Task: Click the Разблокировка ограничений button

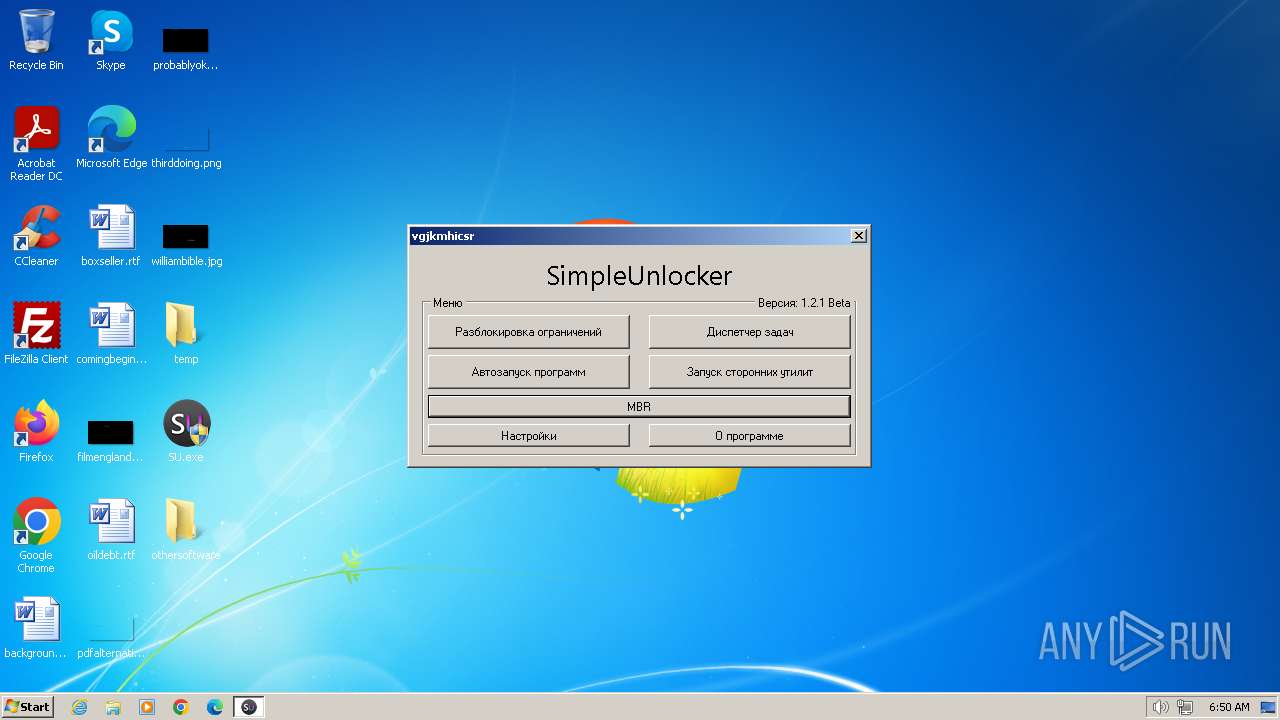Action: (x=528, y=331)
